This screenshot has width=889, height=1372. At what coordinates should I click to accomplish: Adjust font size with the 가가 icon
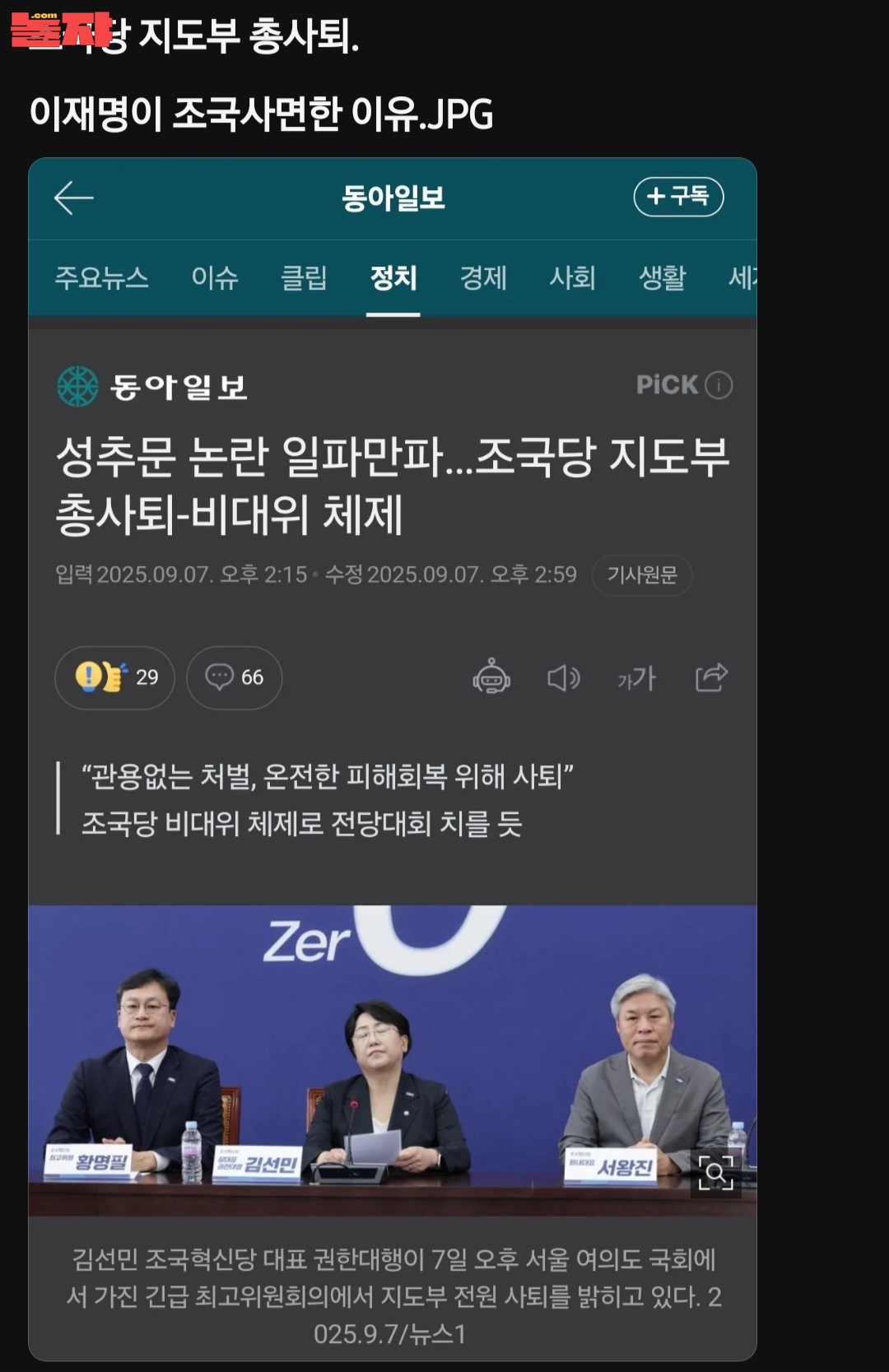(636, 678)
